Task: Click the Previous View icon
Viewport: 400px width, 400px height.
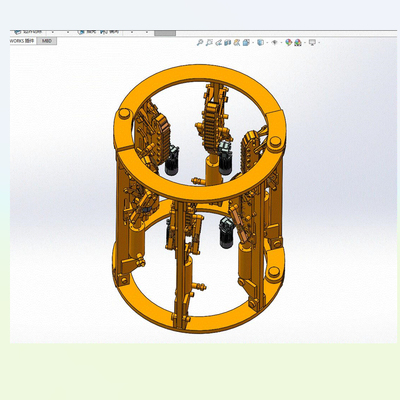Action: (218, 42)
